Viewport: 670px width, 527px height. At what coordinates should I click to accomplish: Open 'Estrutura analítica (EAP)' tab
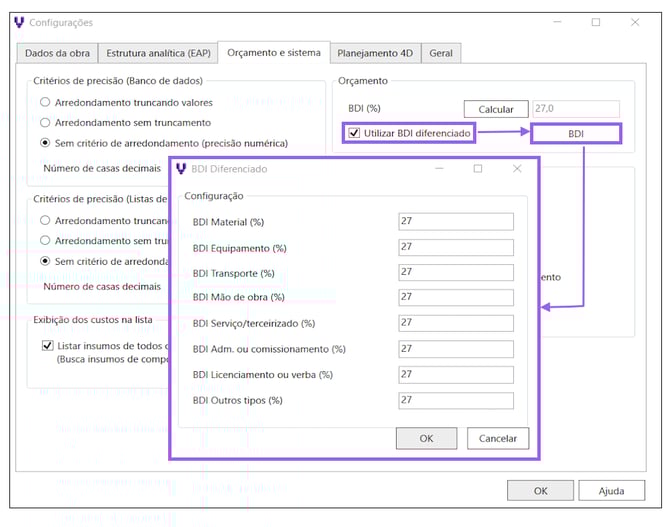click(157, 53)
